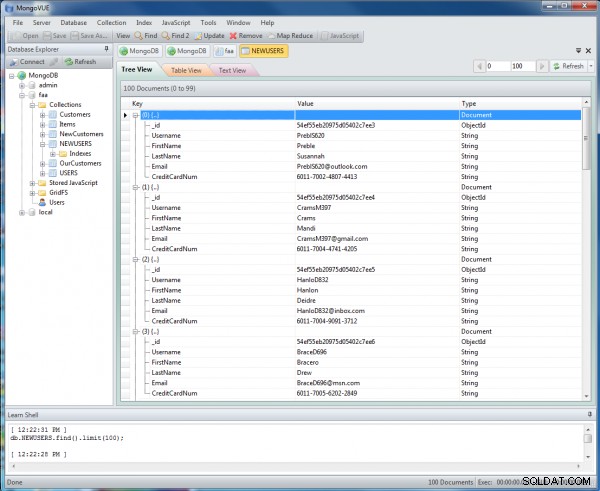Click the Open toolbar button
600x491 pixels.
pos(26,36)
